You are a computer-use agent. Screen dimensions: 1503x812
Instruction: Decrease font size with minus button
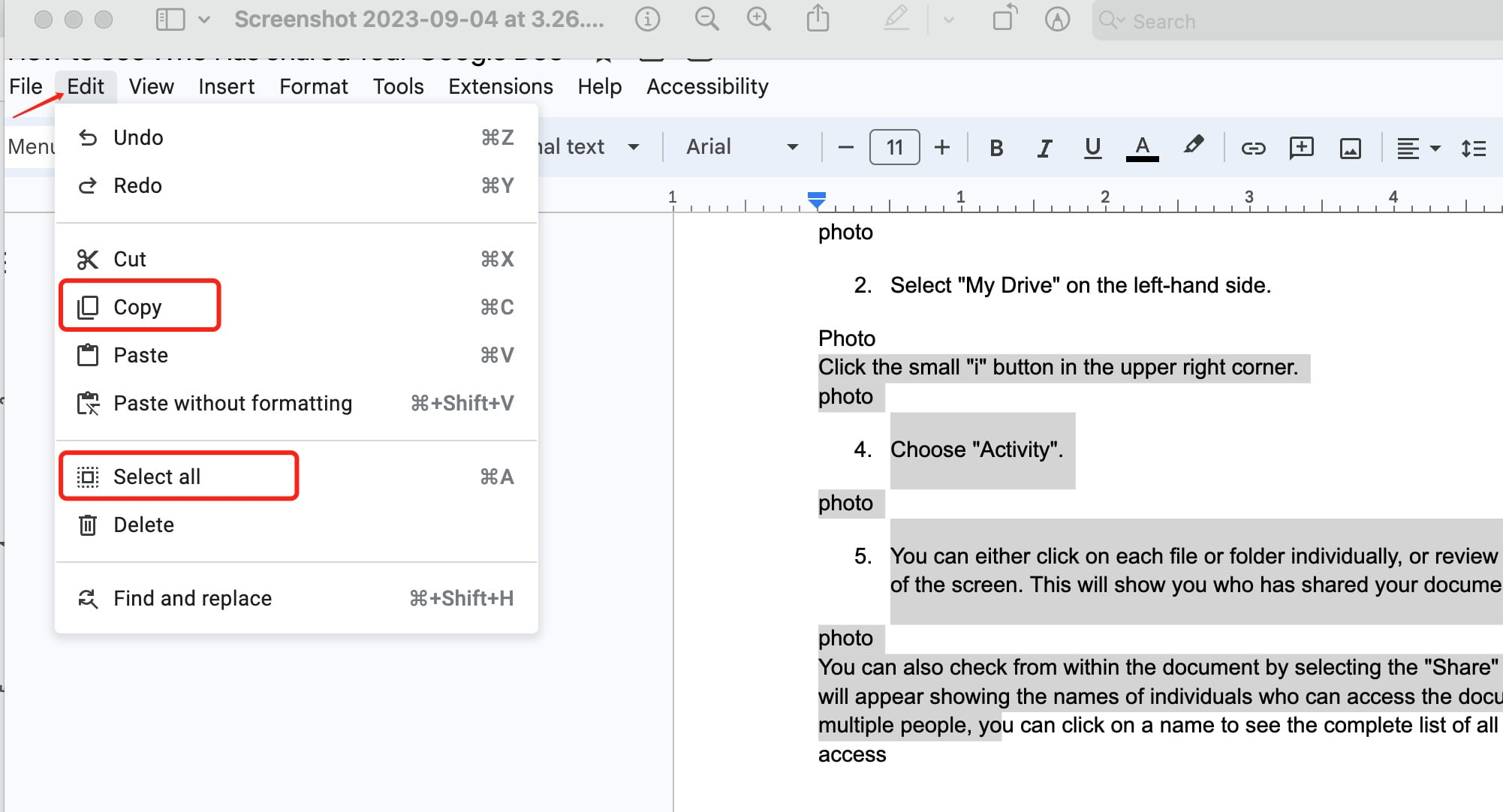coord(845,148)
